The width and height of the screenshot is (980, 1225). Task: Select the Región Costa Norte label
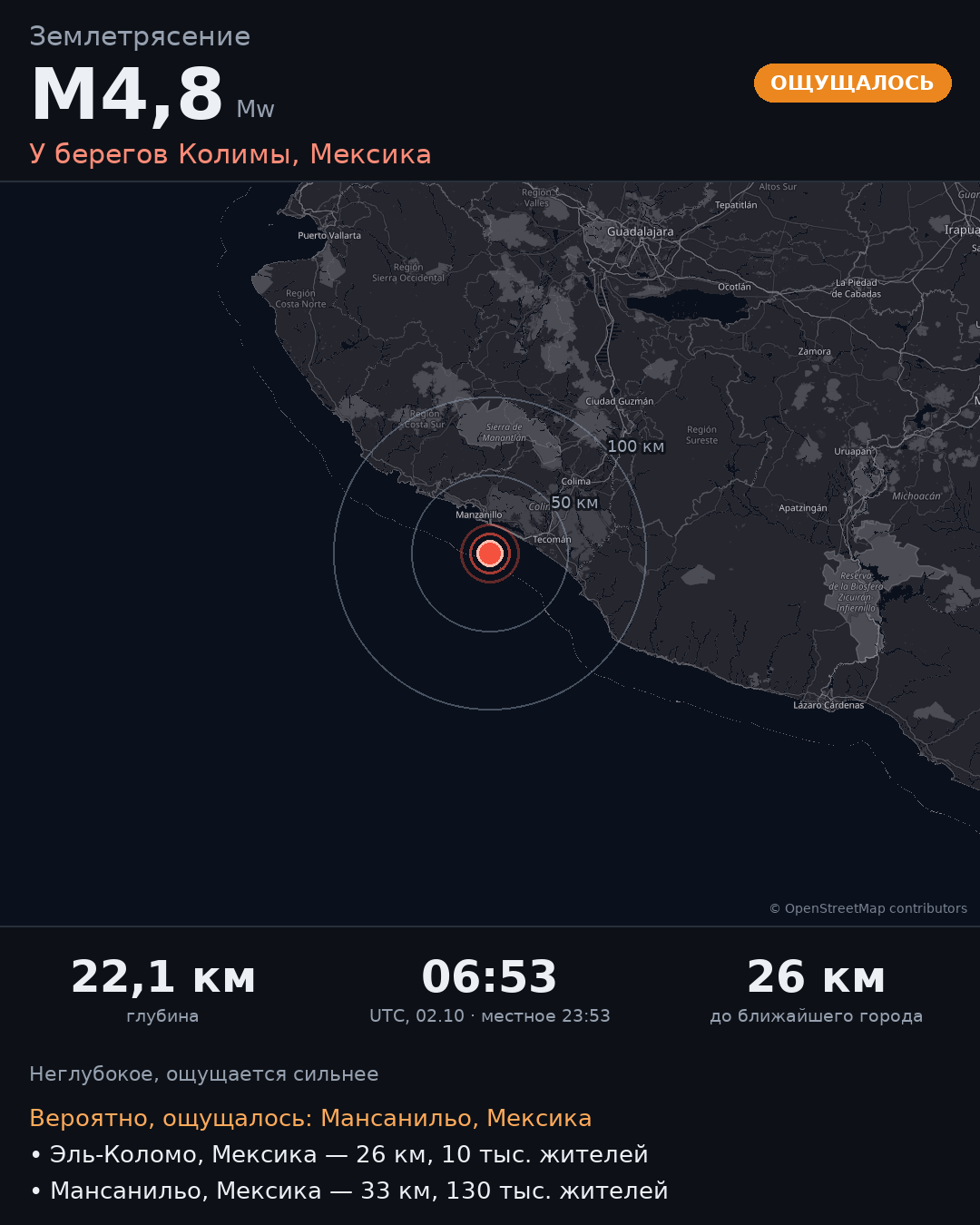click(300, 299)
